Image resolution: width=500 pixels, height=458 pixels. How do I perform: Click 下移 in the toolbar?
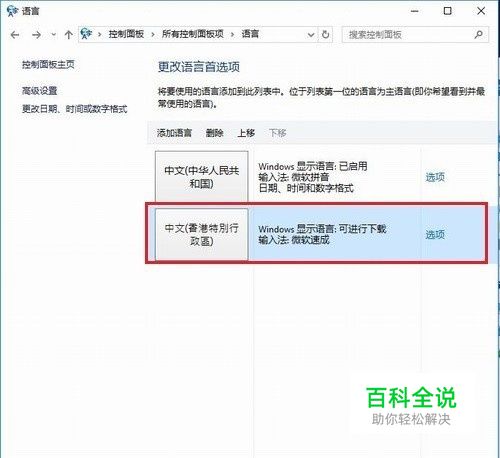278,133
